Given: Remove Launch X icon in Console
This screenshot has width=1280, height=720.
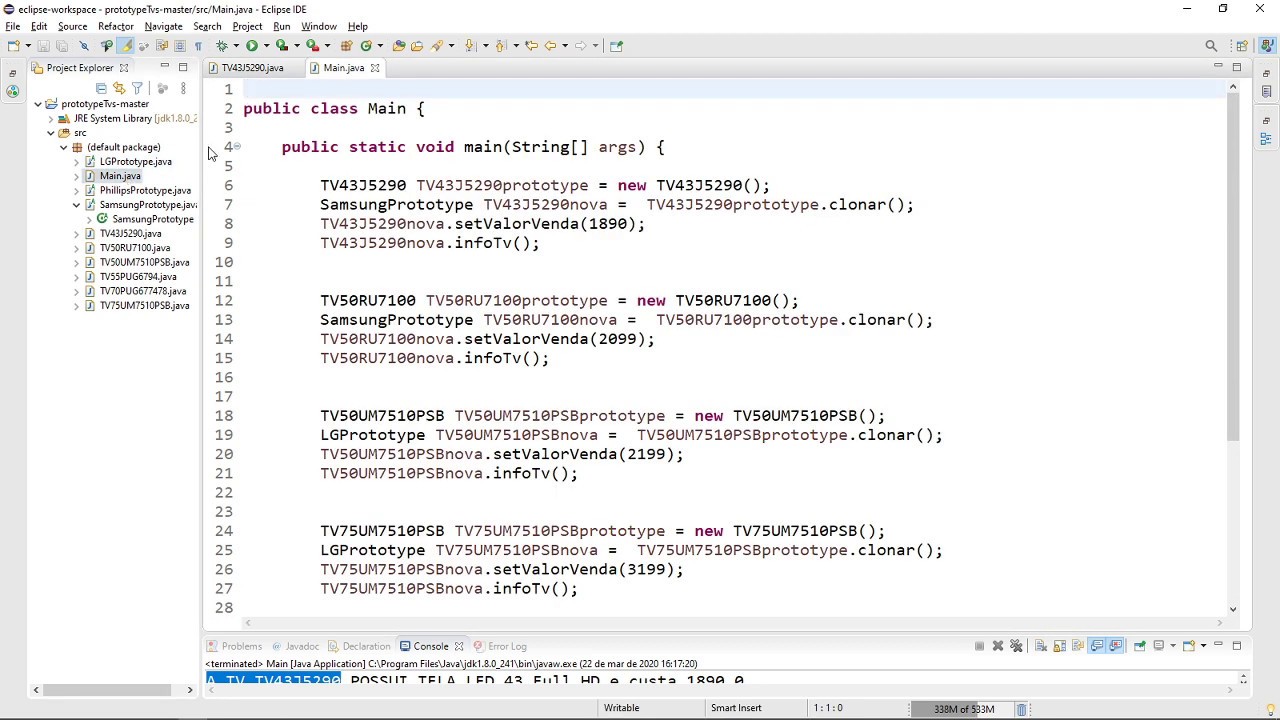Looking at the screenshot, I should pos(998,646).
